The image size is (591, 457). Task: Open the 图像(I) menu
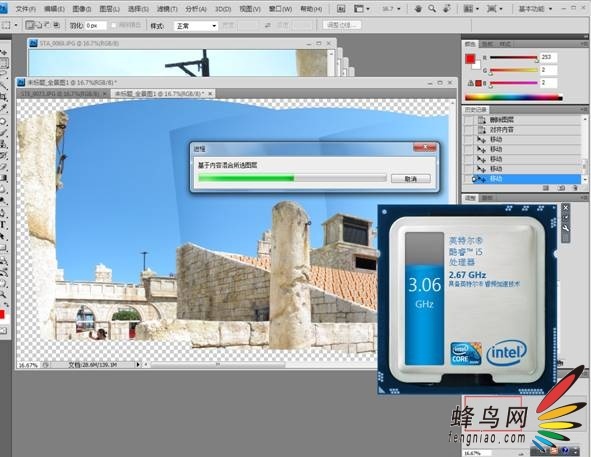coord(81,8)
